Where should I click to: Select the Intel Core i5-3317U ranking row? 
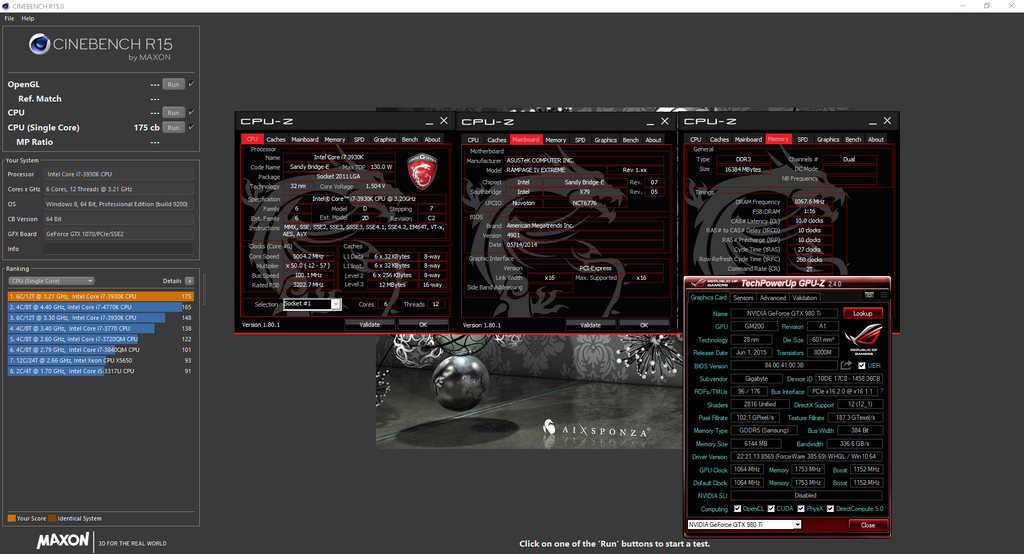[x=101, y=371]
